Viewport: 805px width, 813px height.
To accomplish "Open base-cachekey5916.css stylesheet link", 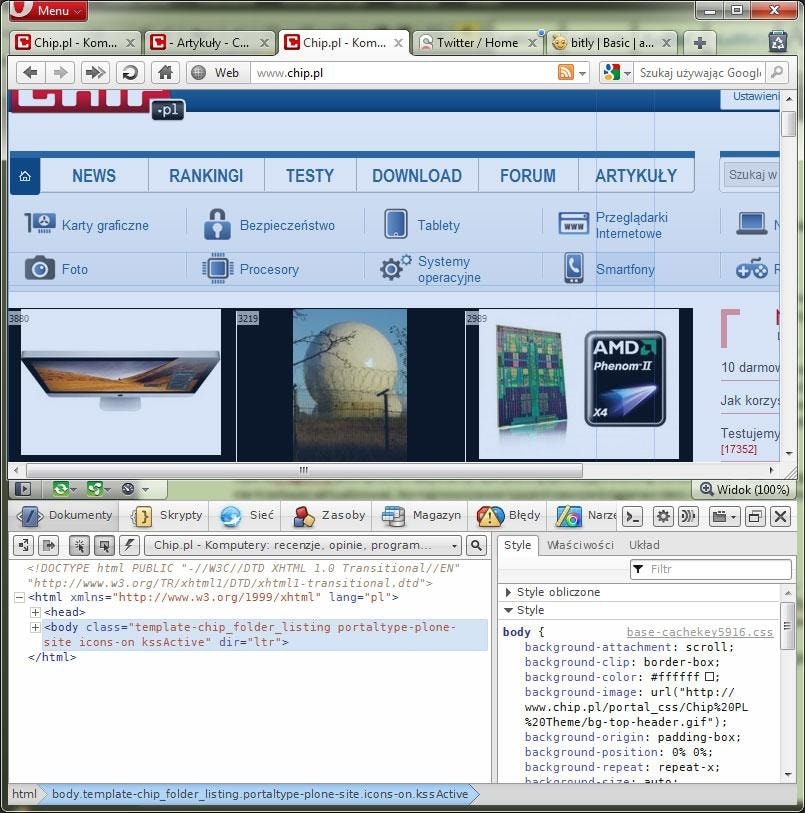I will click(699, 632).
